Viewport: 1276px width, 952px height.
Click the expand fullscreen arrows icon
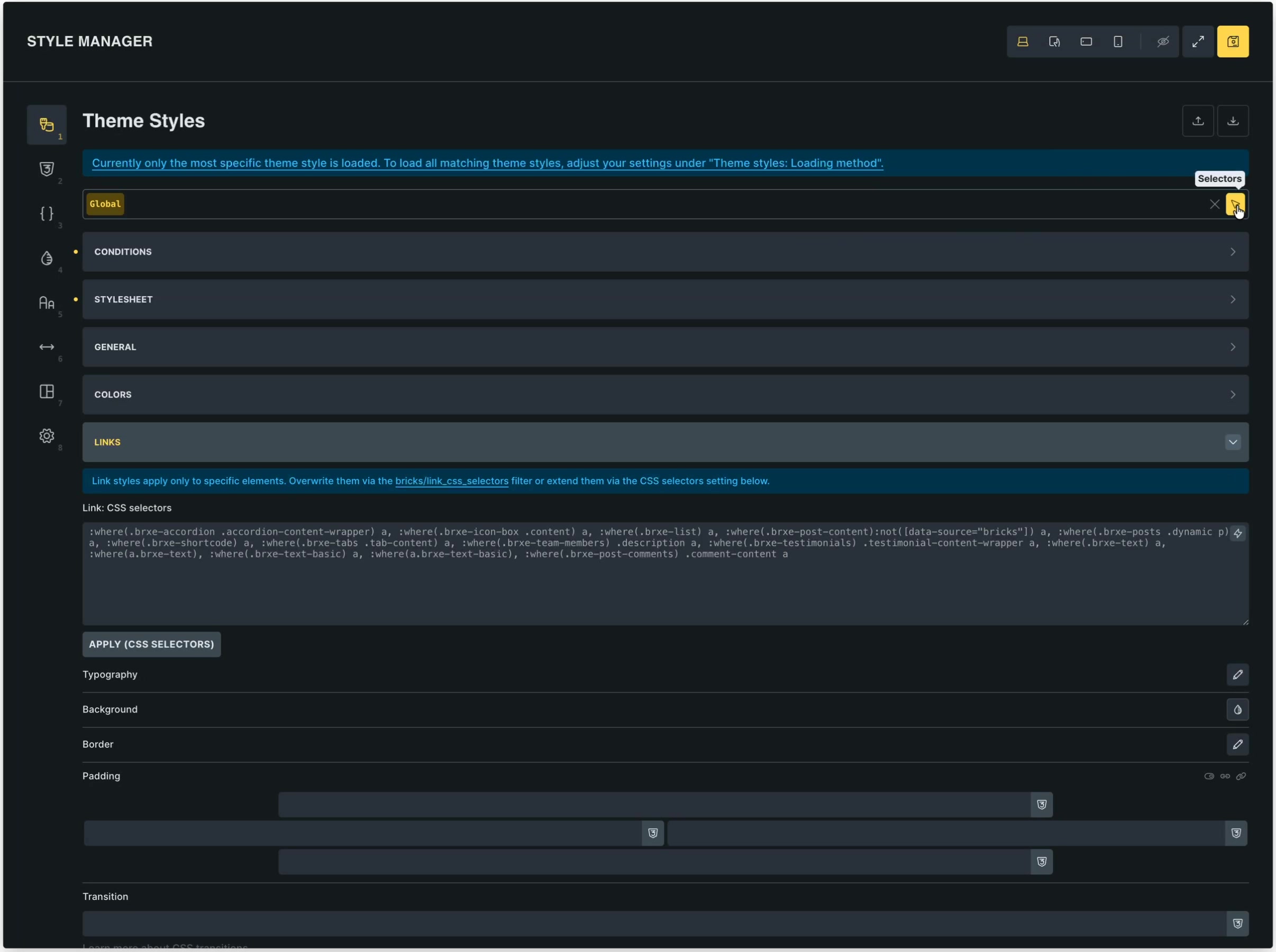point(1198,41)
